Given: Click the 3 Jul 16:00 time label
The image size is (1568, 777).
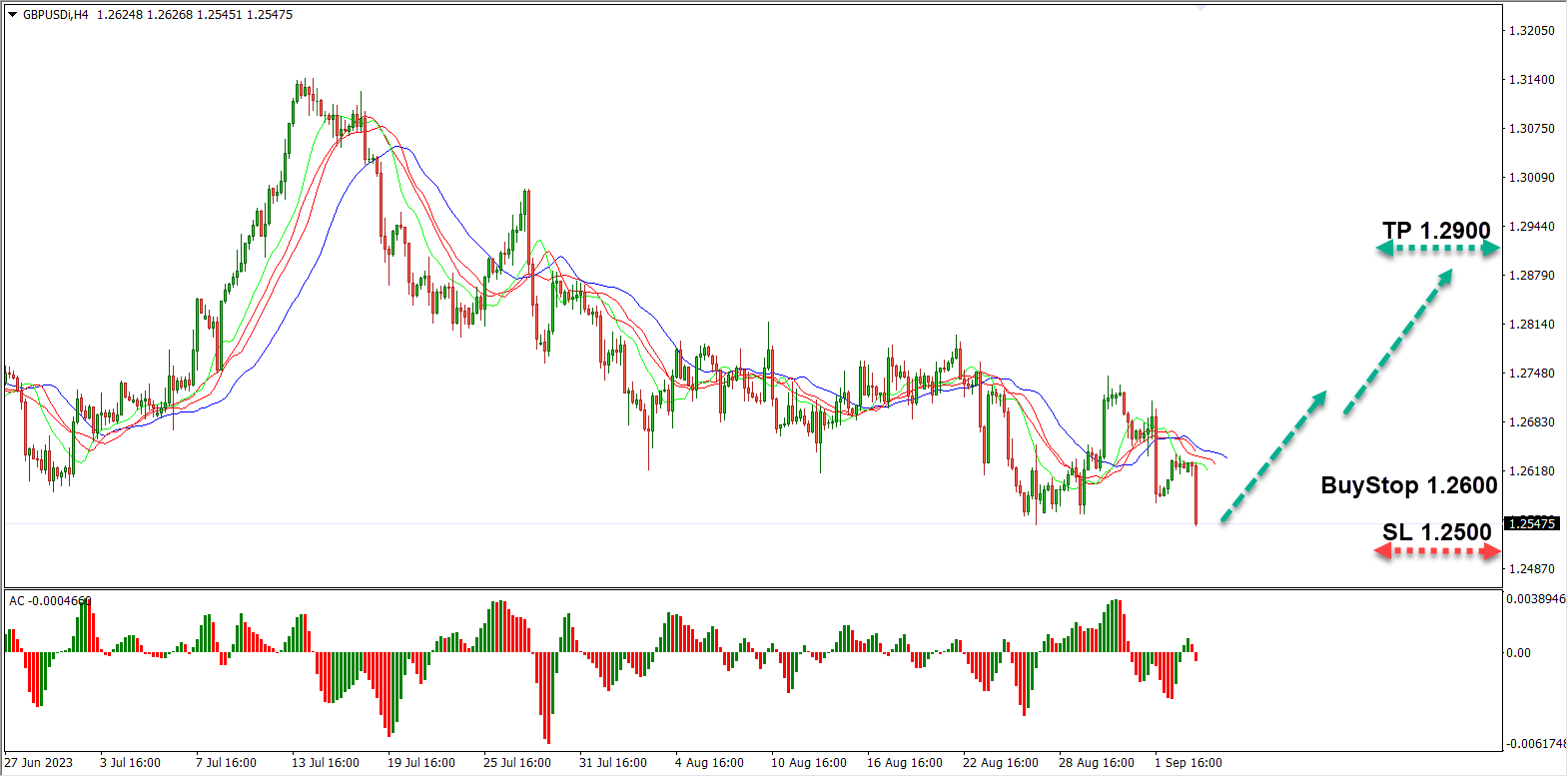Looking at the screenshot, I should (x=130, y=763).
